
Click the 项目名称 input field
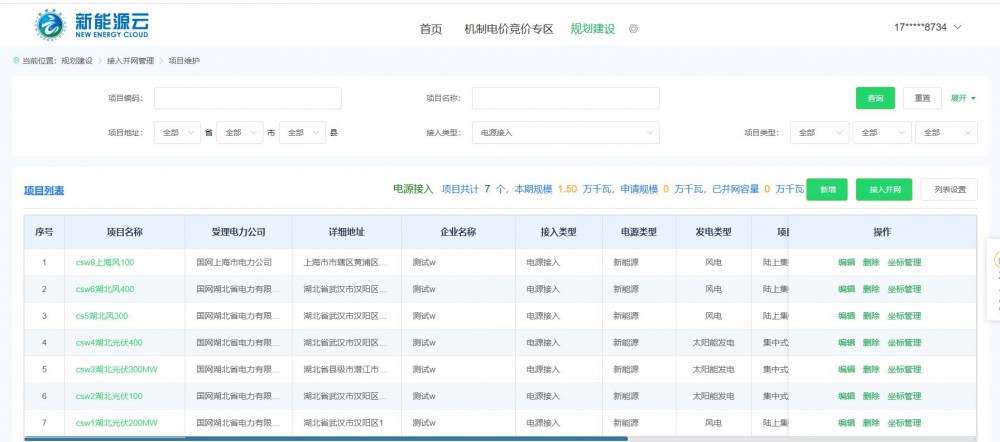click(565, 98)
